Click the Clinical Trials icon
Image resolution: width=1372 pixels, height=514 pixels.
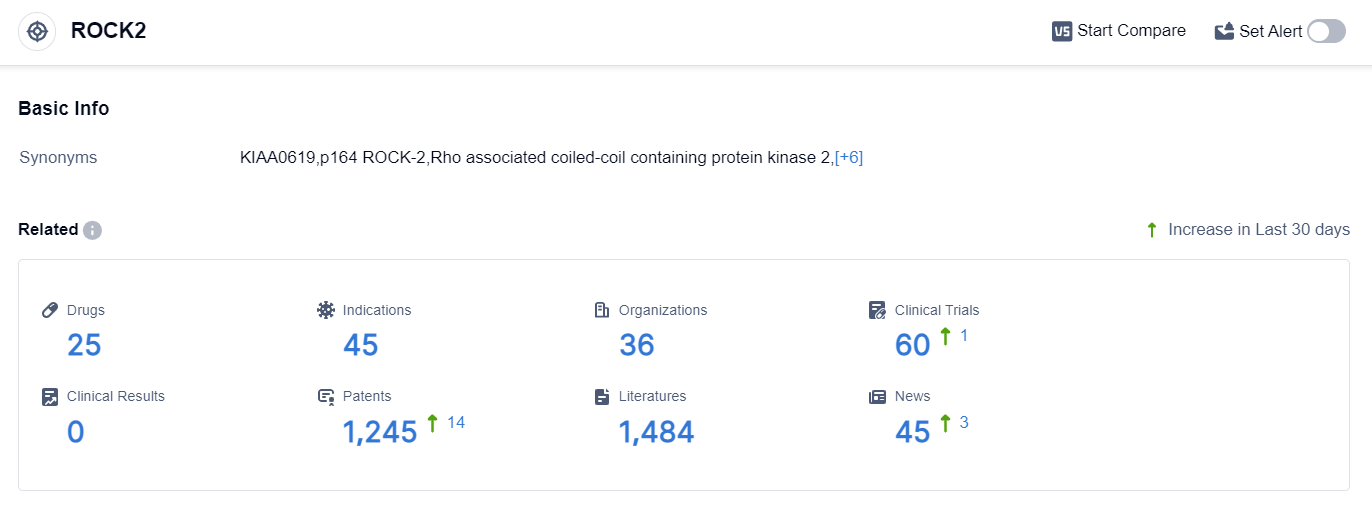pos(878,310)
